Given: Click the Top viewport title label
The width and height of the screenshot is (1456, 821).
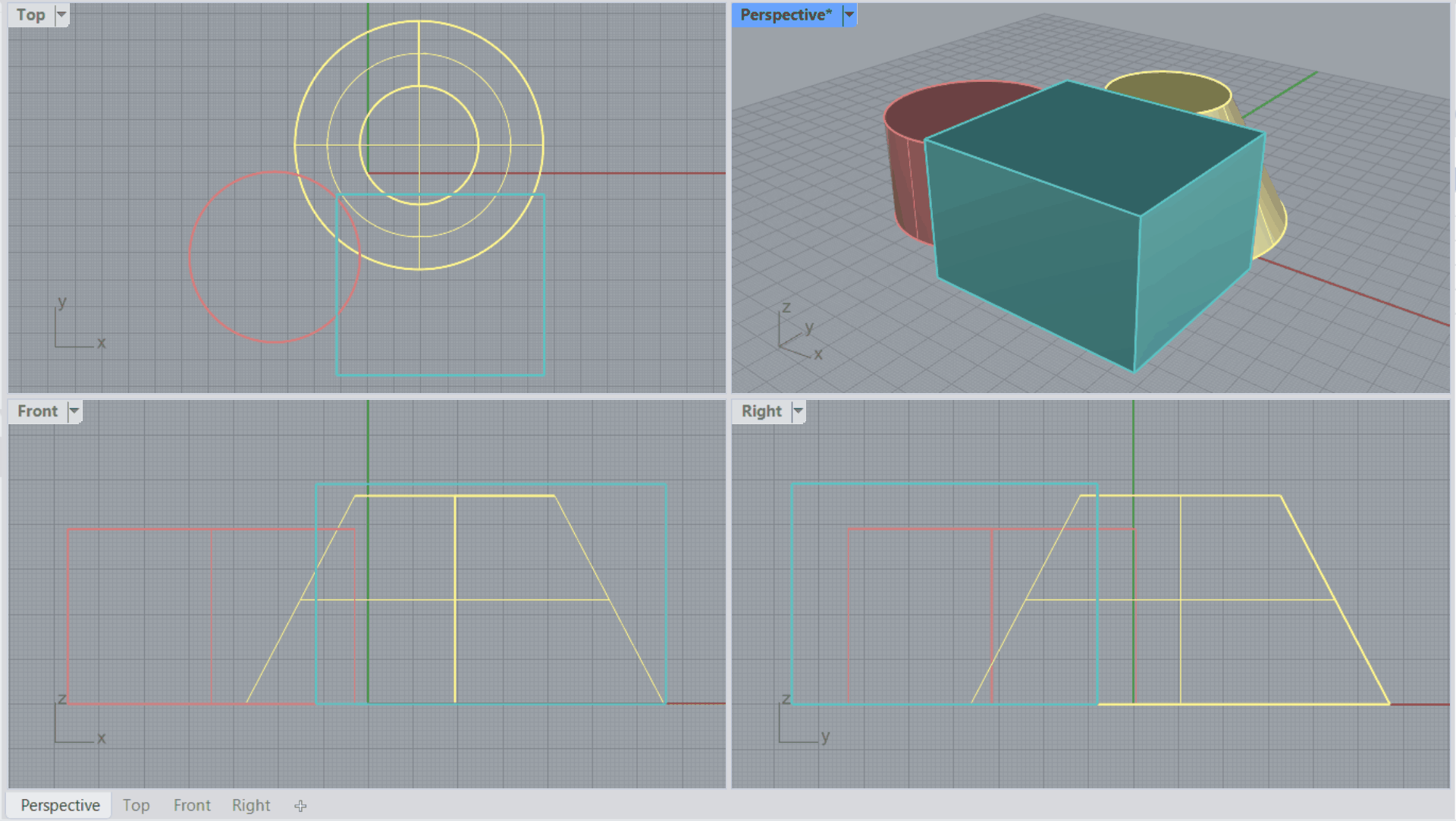Looking at the screenshot, I should [x=31, y=14].
